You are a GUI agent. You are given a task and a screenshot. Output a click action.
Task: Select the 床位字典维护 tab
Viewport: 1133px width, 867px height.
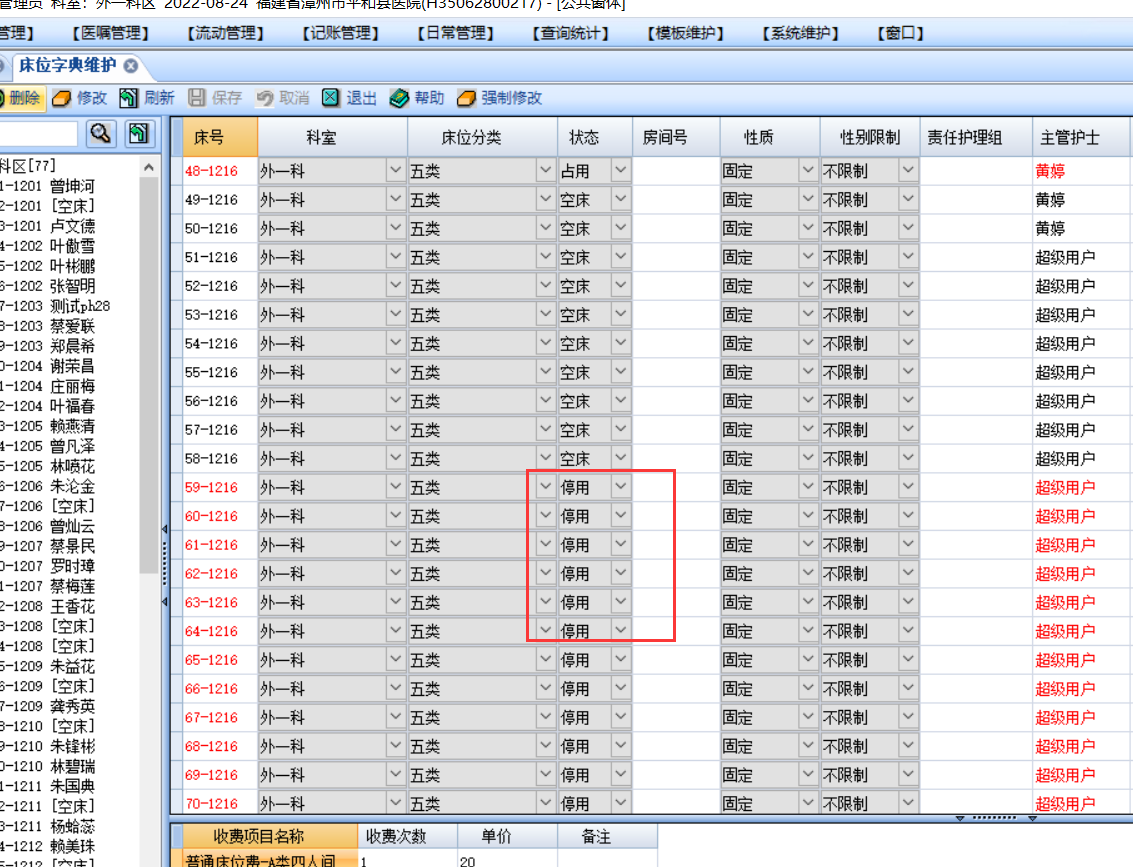tap(67, 66)
